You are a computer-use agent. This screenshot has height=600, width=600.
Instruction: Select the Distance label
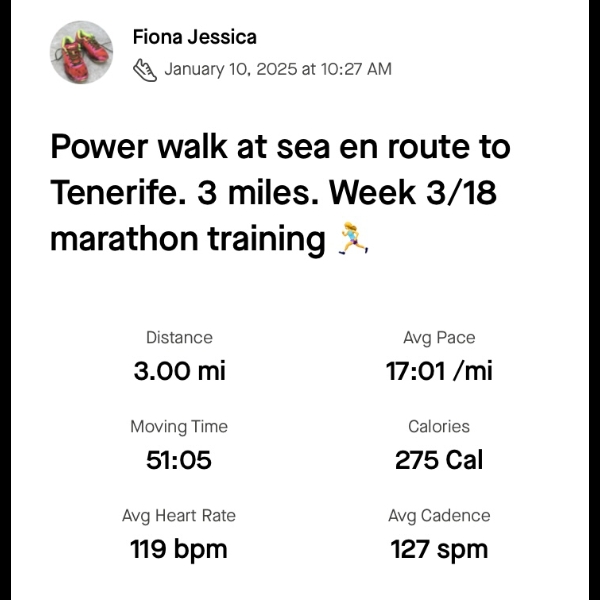pyautogui.click(x=179, y=338)
